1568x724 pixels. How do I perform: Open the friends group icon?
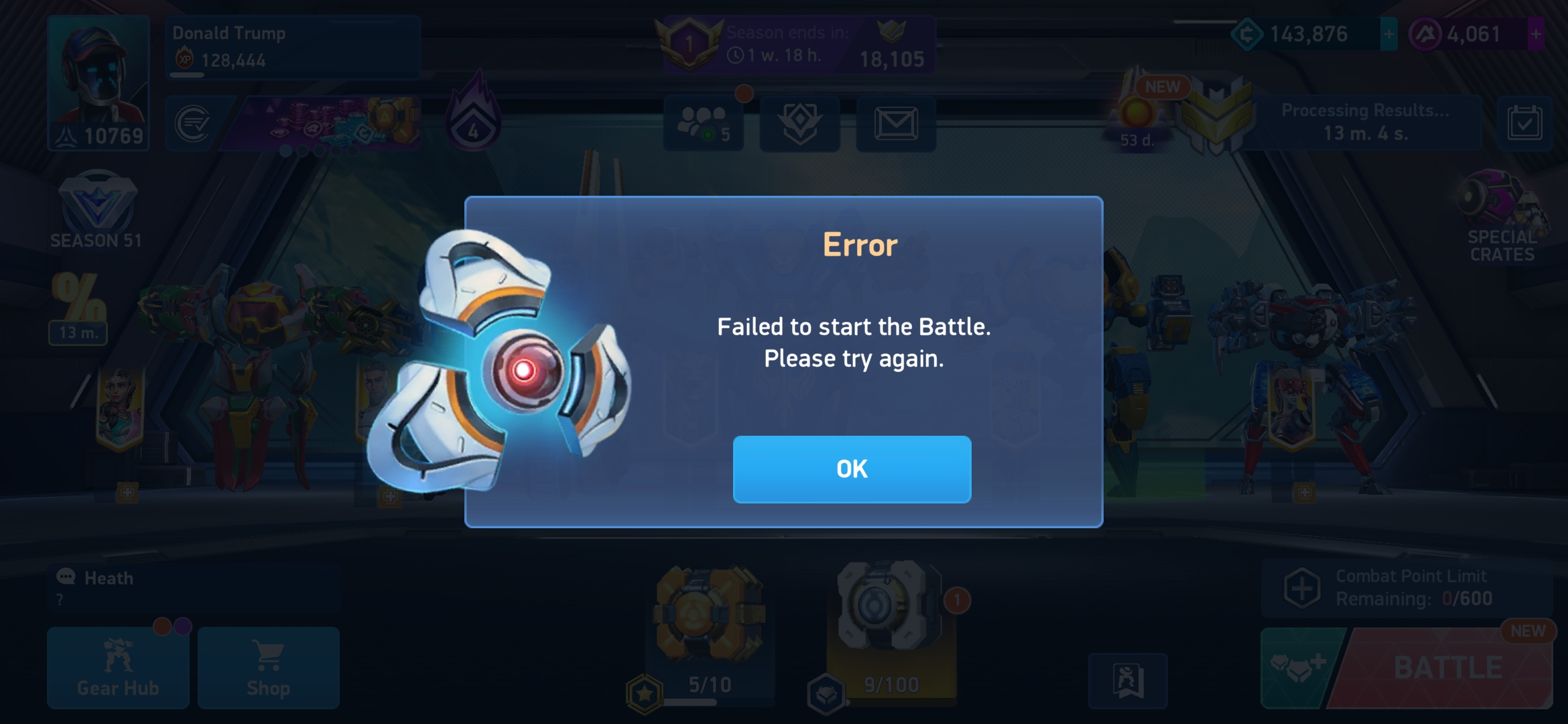point(703,124)
